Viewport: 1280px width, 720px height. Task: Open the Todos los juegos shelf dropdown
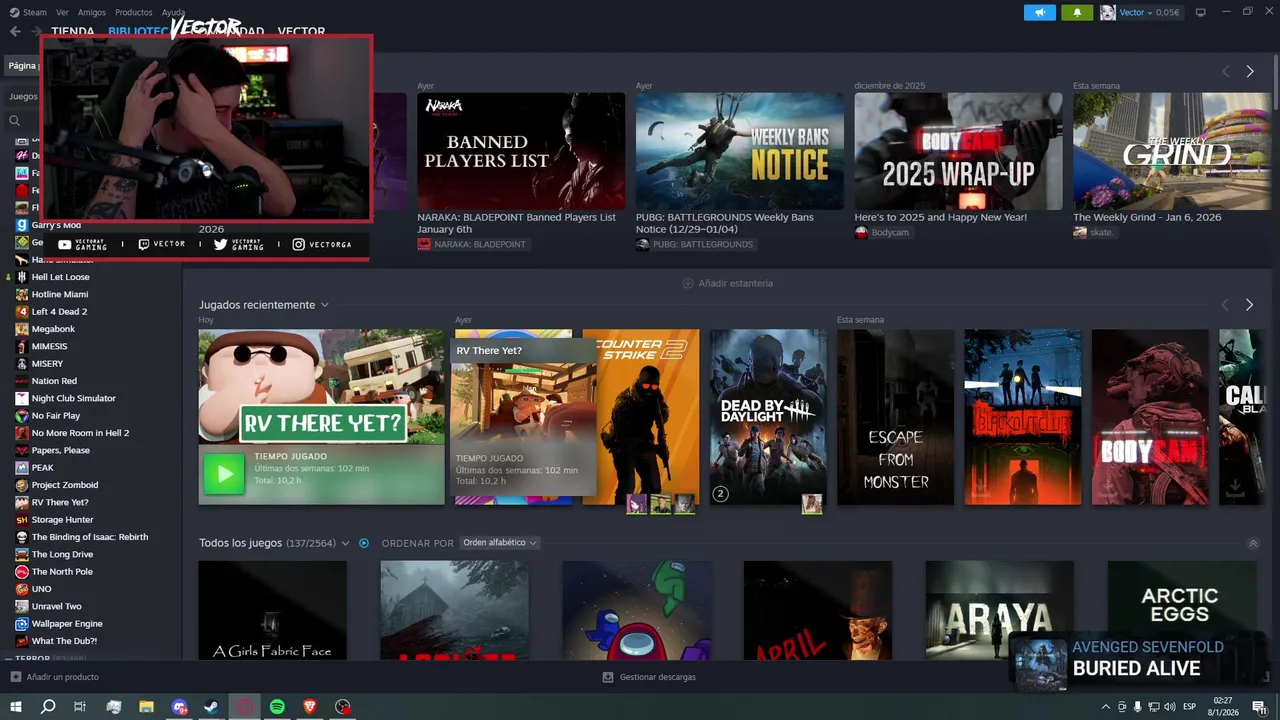(345, 543)
